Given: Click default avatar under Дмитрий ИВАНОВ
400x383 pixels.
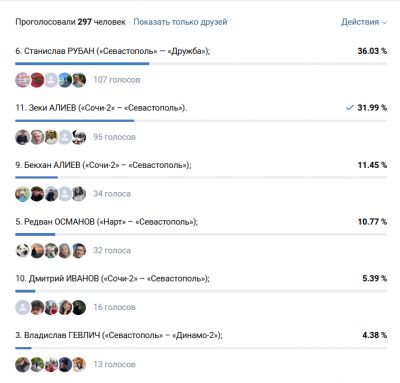Looking at the screenshot, I should coord(23,307).
